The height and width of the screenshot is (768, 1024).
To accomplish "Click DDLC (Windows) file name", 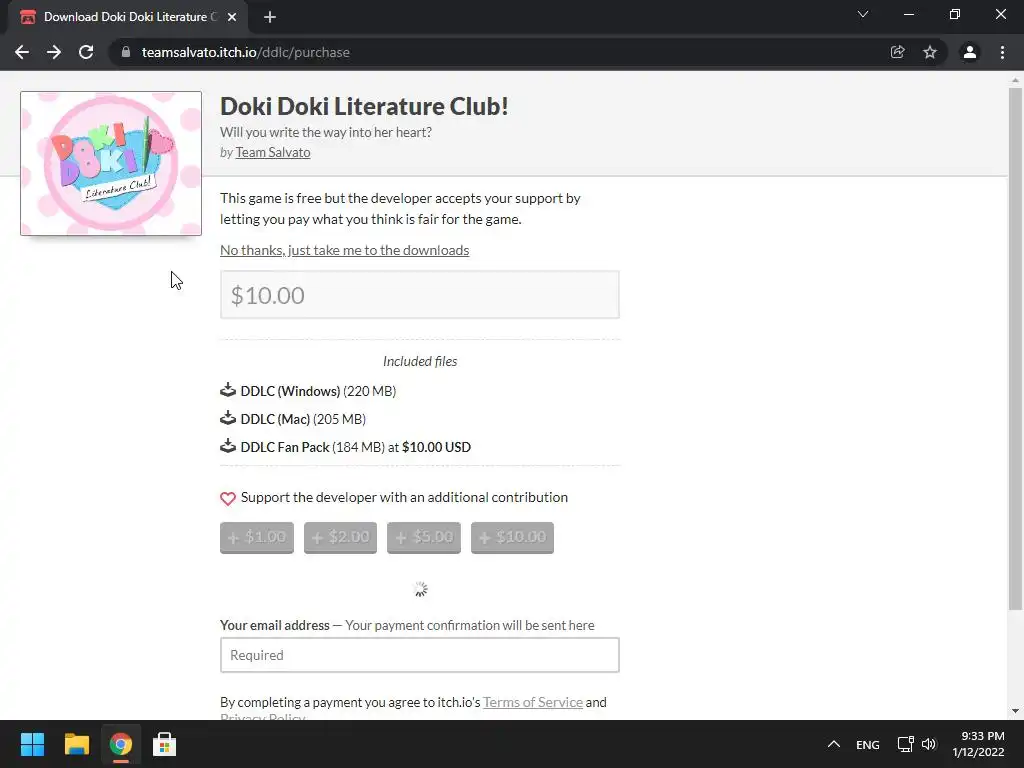I will point(290,391).
